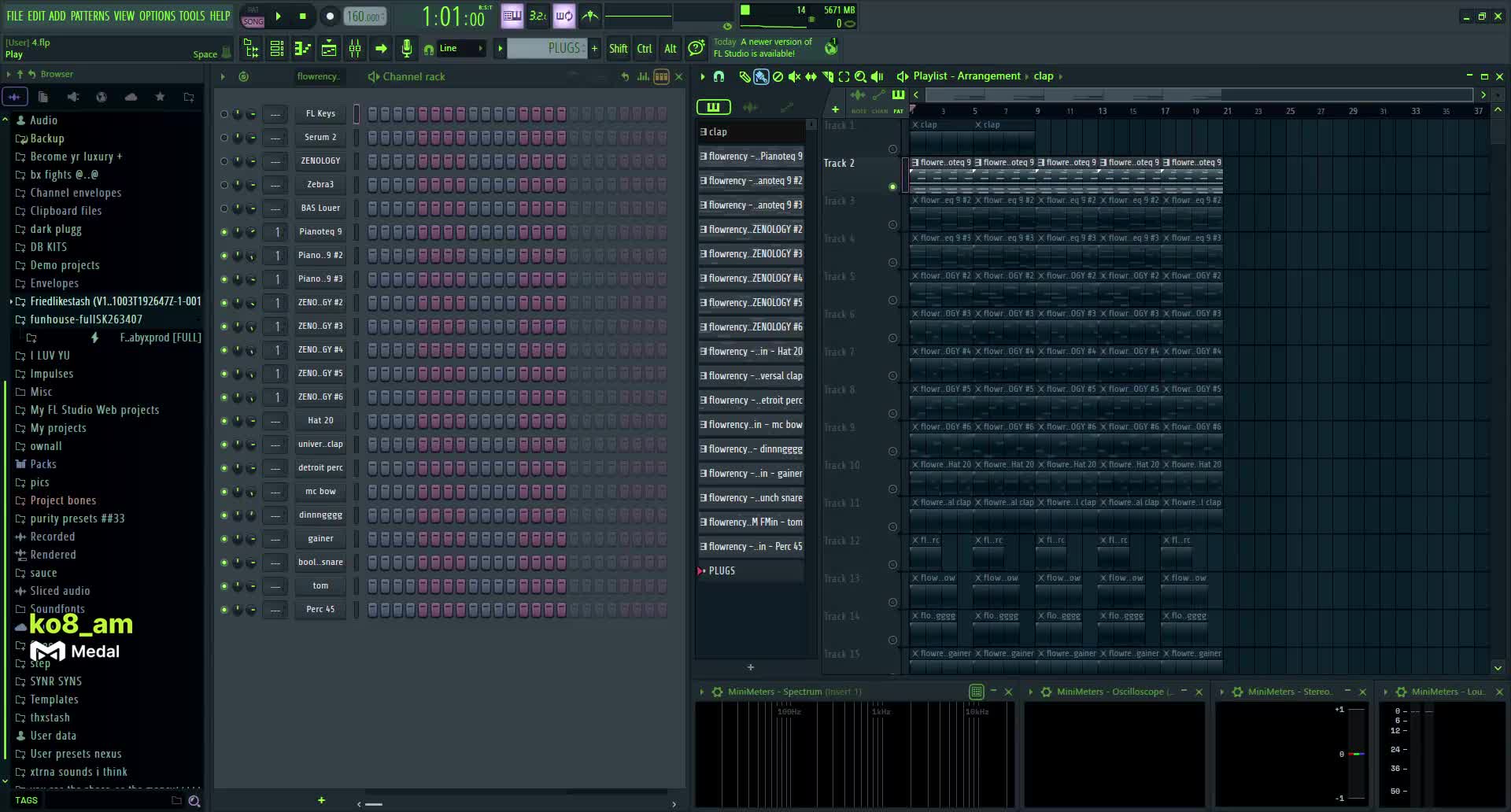Open the help chat bubble icon
The height and width of the screenshot is (812, 1511).
696,49
